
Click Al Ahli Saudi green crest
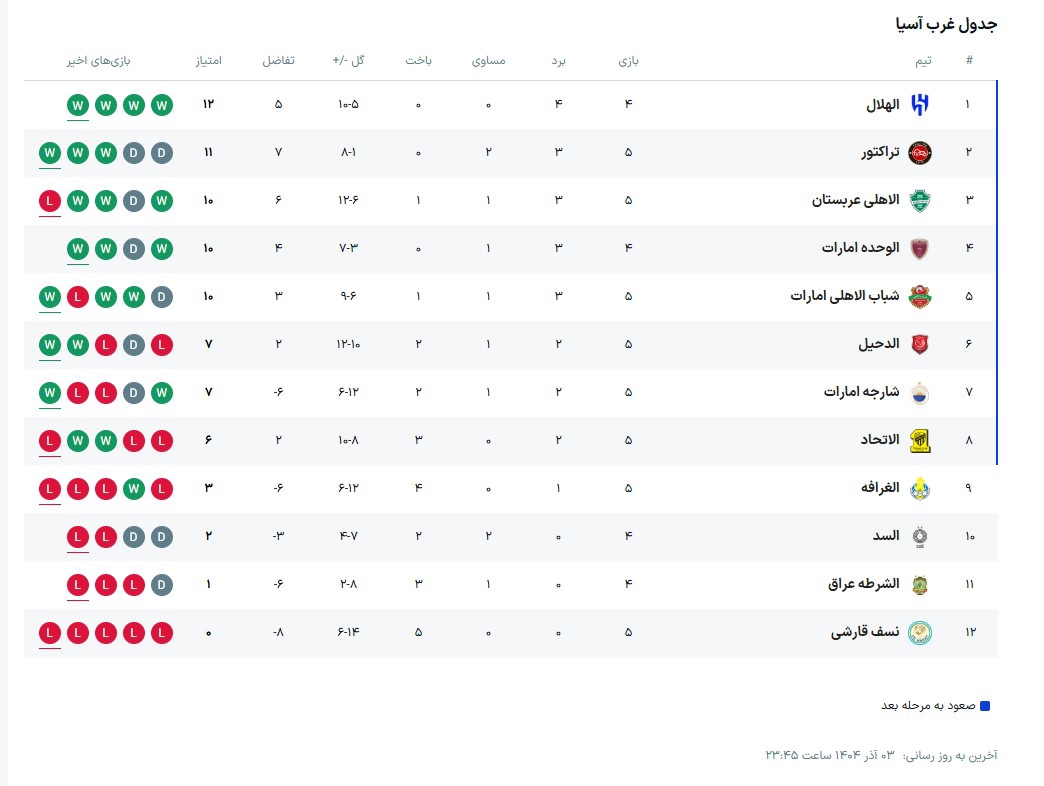point(919,200)
